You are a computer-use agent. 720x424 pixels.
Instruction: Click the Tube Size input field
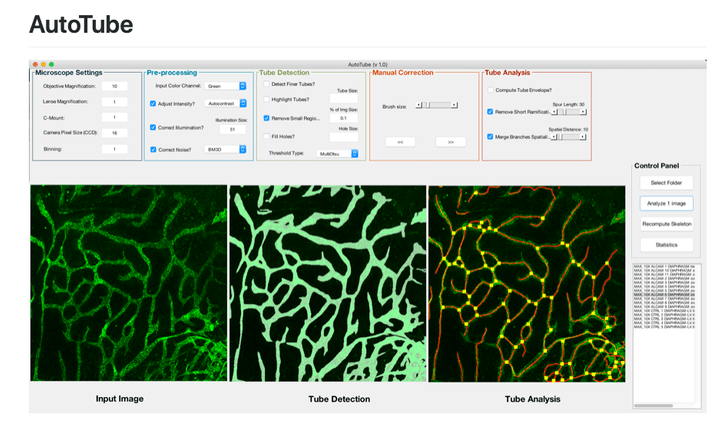tap(344, 98)
